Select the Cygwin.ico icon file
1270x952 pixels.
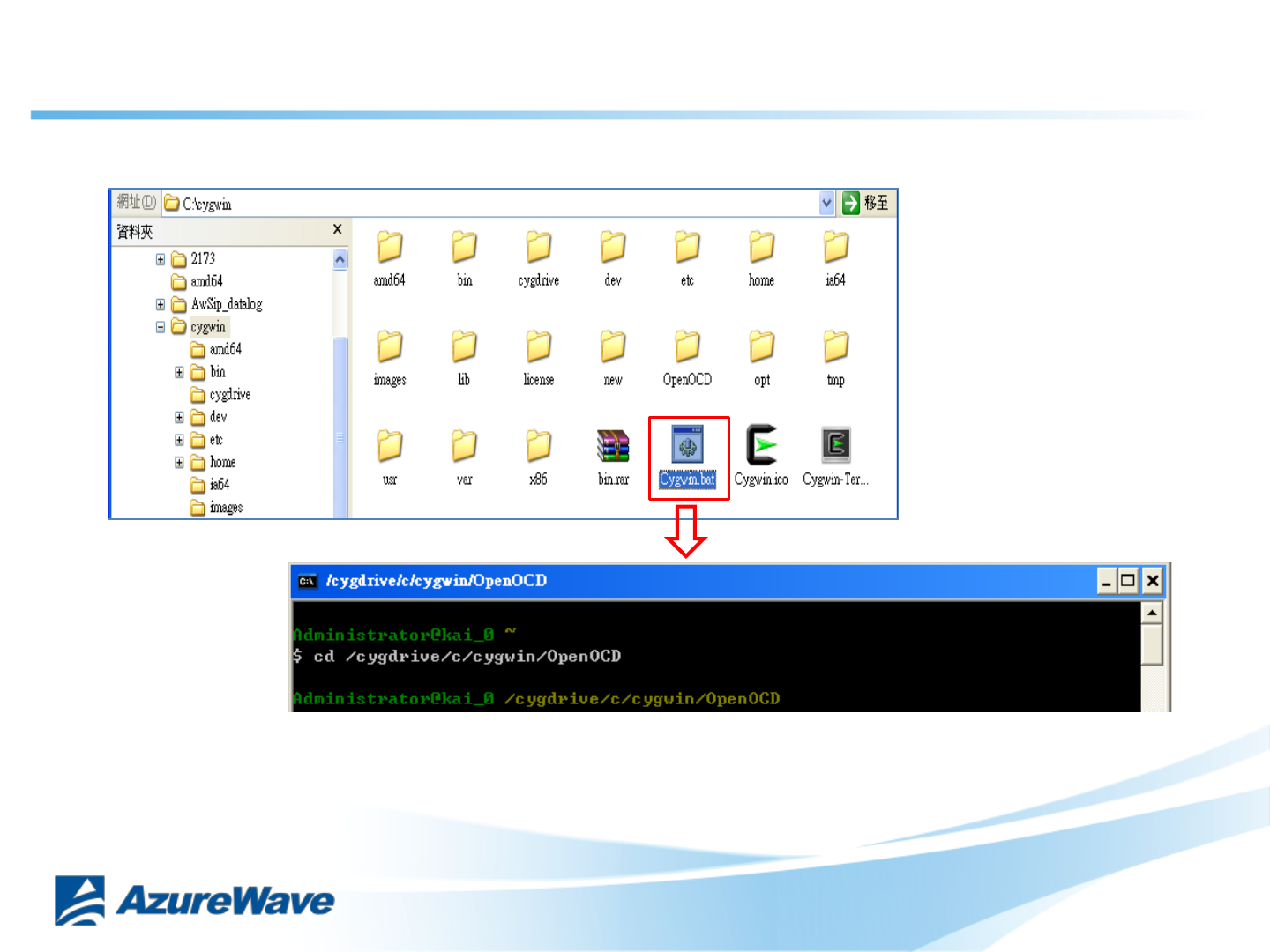pyautogui.click(x=761, y=445)
